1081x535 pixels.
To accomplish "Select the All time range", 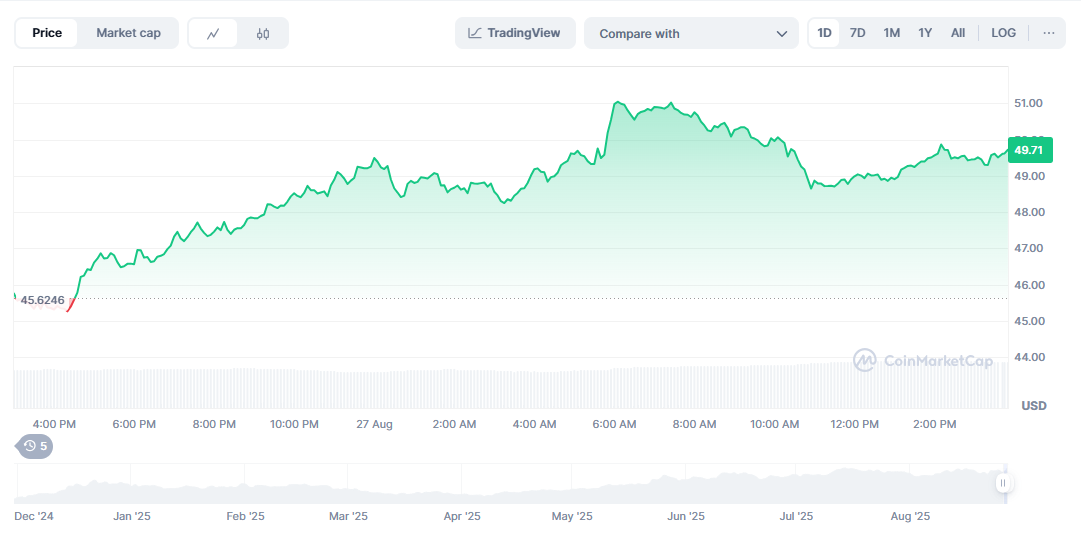I will click(x=958, y=33).
